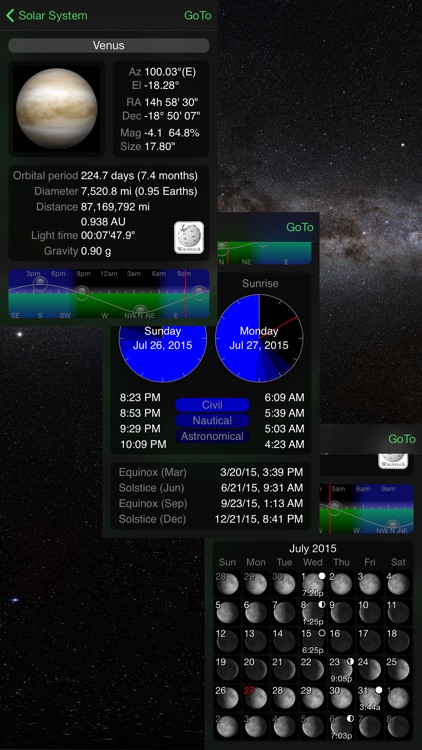Select the Venus title bar
The image size is (422, 750).
coord(109,45)
